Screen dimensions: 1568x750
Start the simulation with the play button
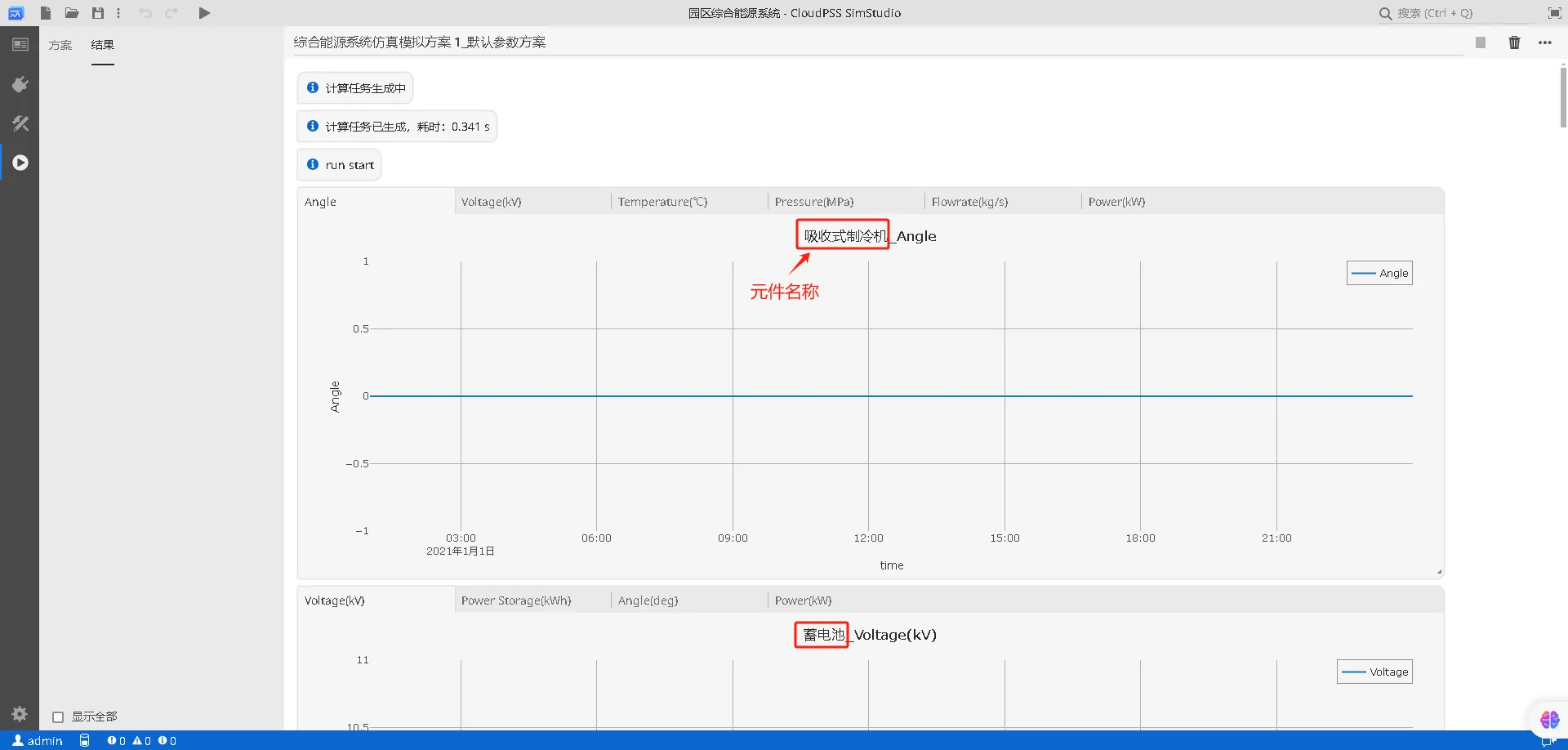(204, 13)
